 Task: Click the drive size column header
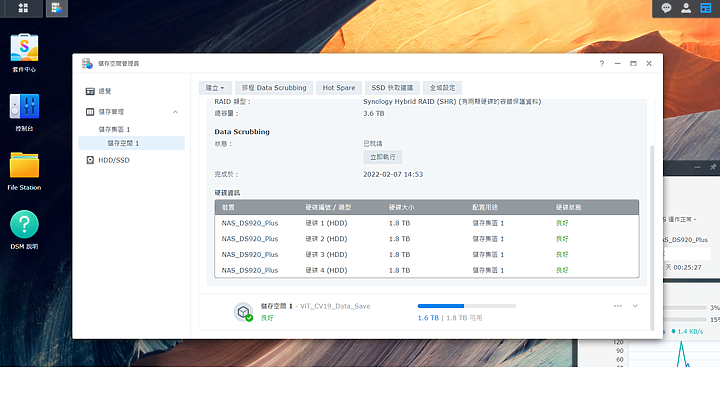(401, 208)
